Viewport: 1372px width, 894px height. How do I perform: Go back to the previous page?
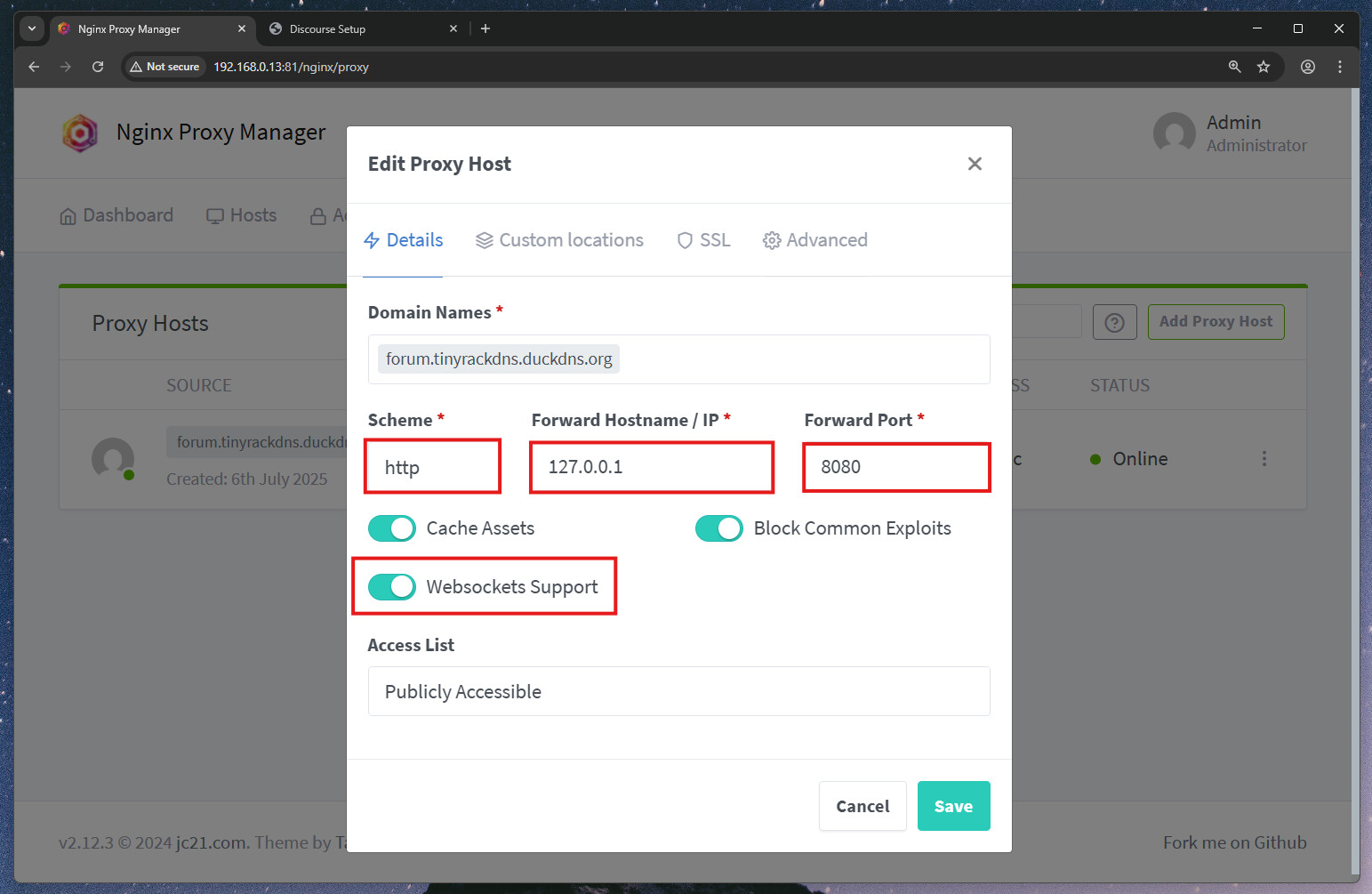[34, 67]
